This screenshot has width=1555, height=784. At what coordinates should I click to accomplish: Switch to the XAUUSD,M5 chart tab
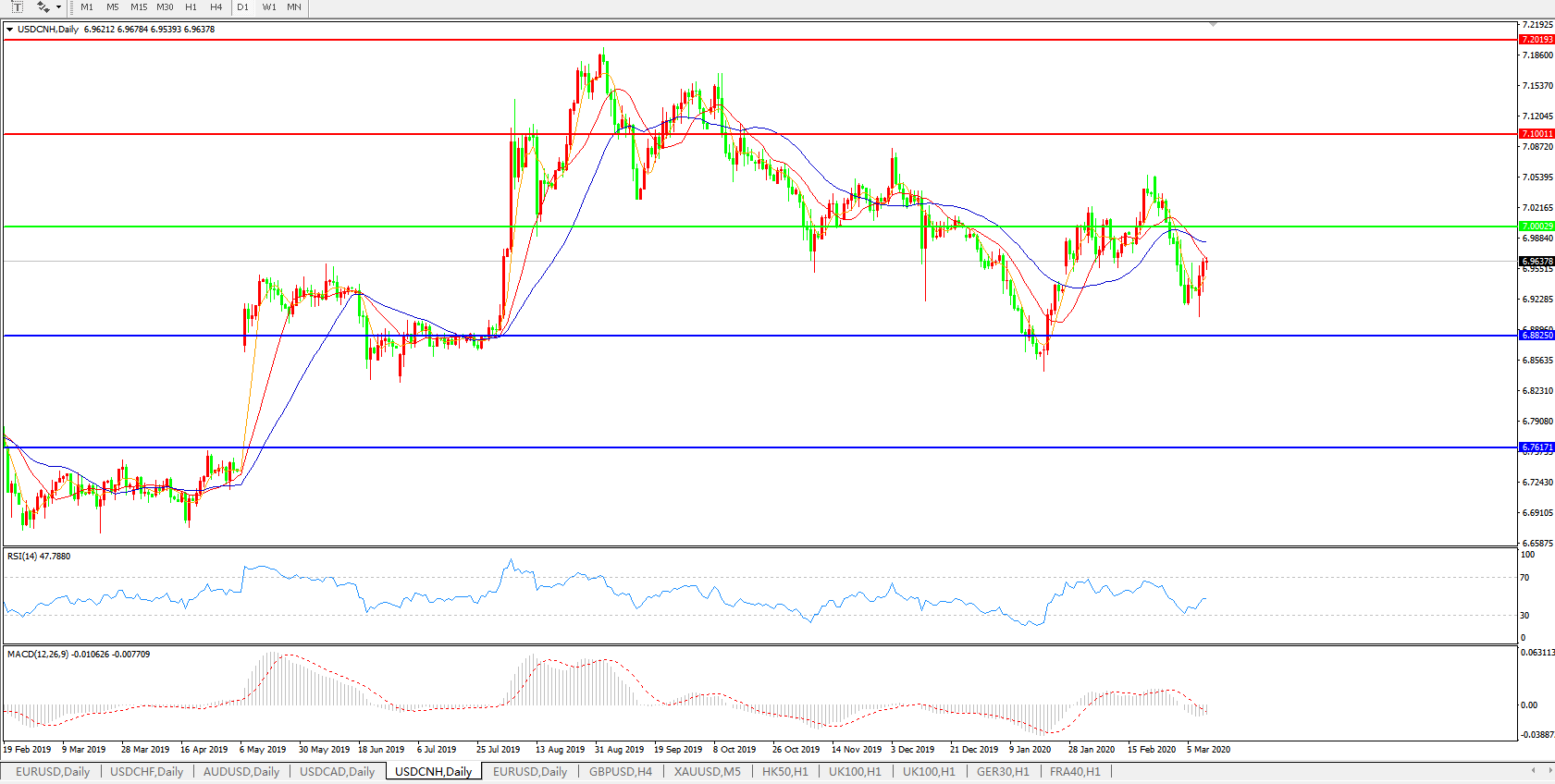click(x=707, y=772)
